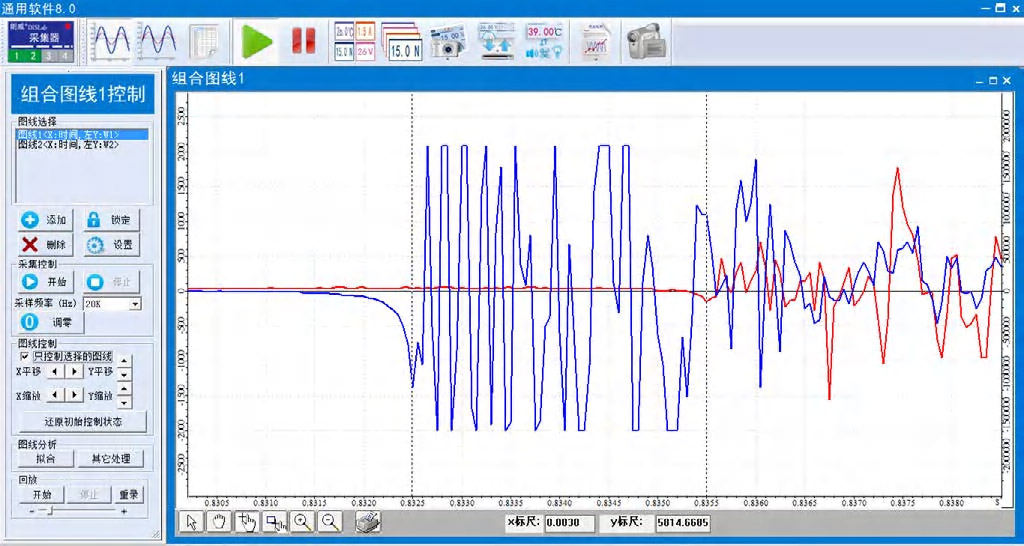
Task: Select 图线2 in the curve list
Action: [68, 145]
